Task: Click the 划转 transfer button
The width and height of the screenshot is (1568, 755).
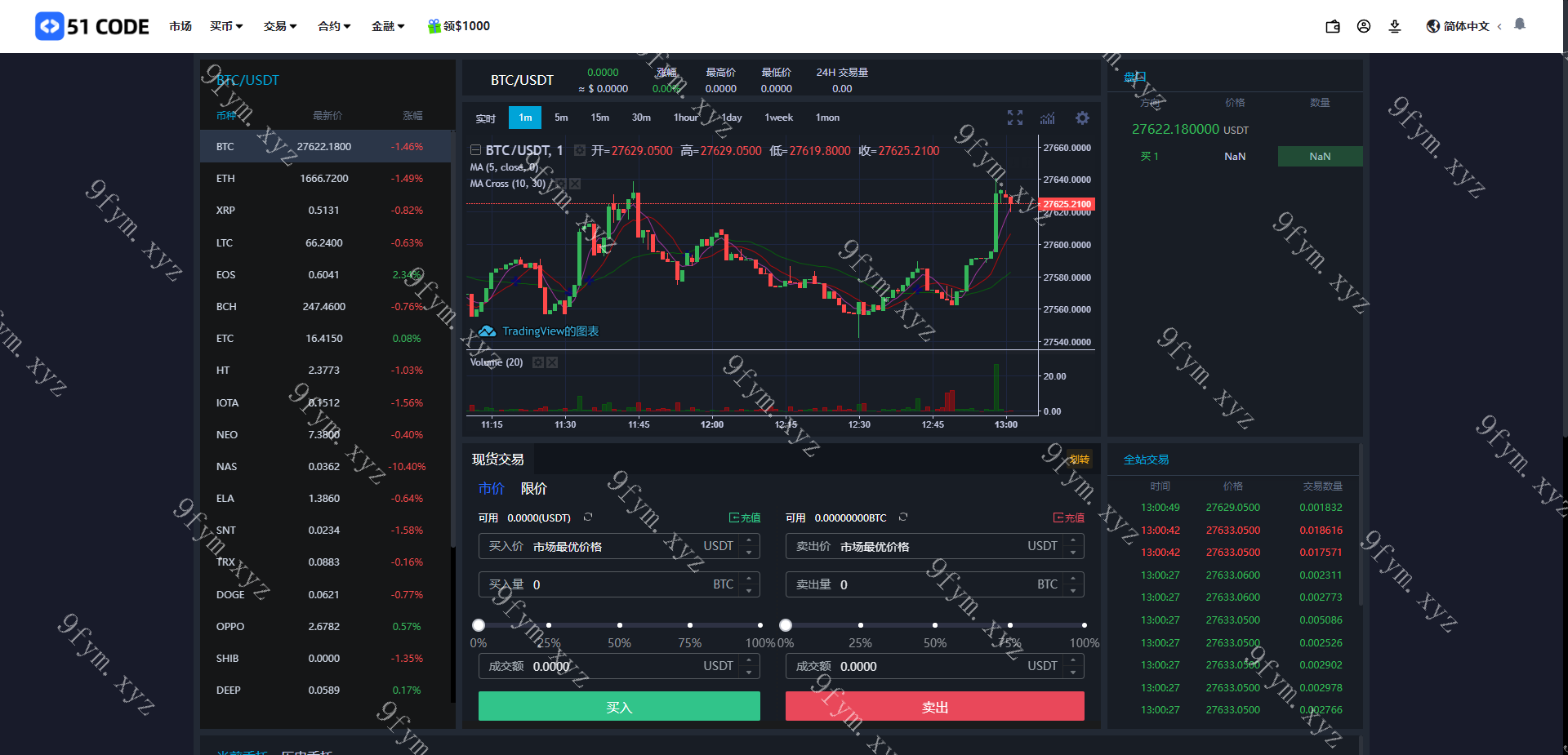Action: [x=1080, y=459]
